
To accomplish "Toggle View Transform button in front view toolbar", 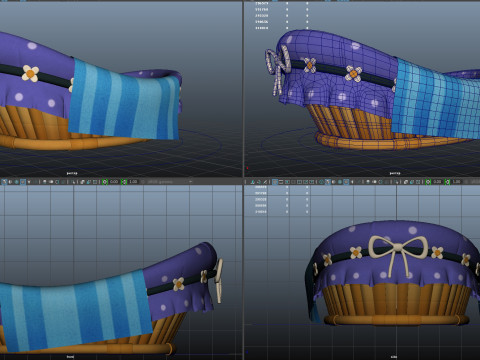I will click(x=143, y=182).
